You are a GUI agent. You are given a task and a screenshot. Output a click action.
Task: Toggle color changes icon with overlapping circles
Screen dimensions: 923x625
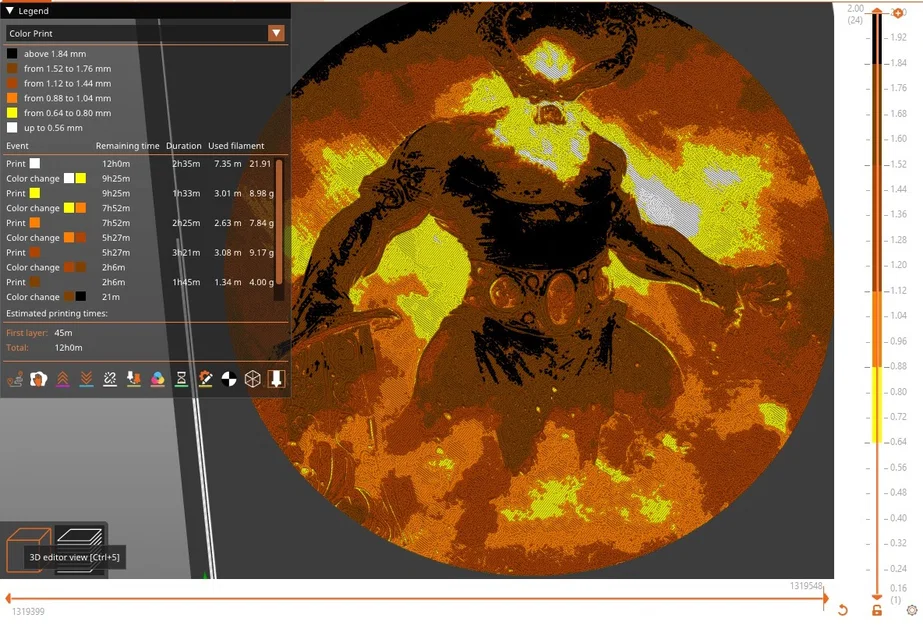click(158, 380)
